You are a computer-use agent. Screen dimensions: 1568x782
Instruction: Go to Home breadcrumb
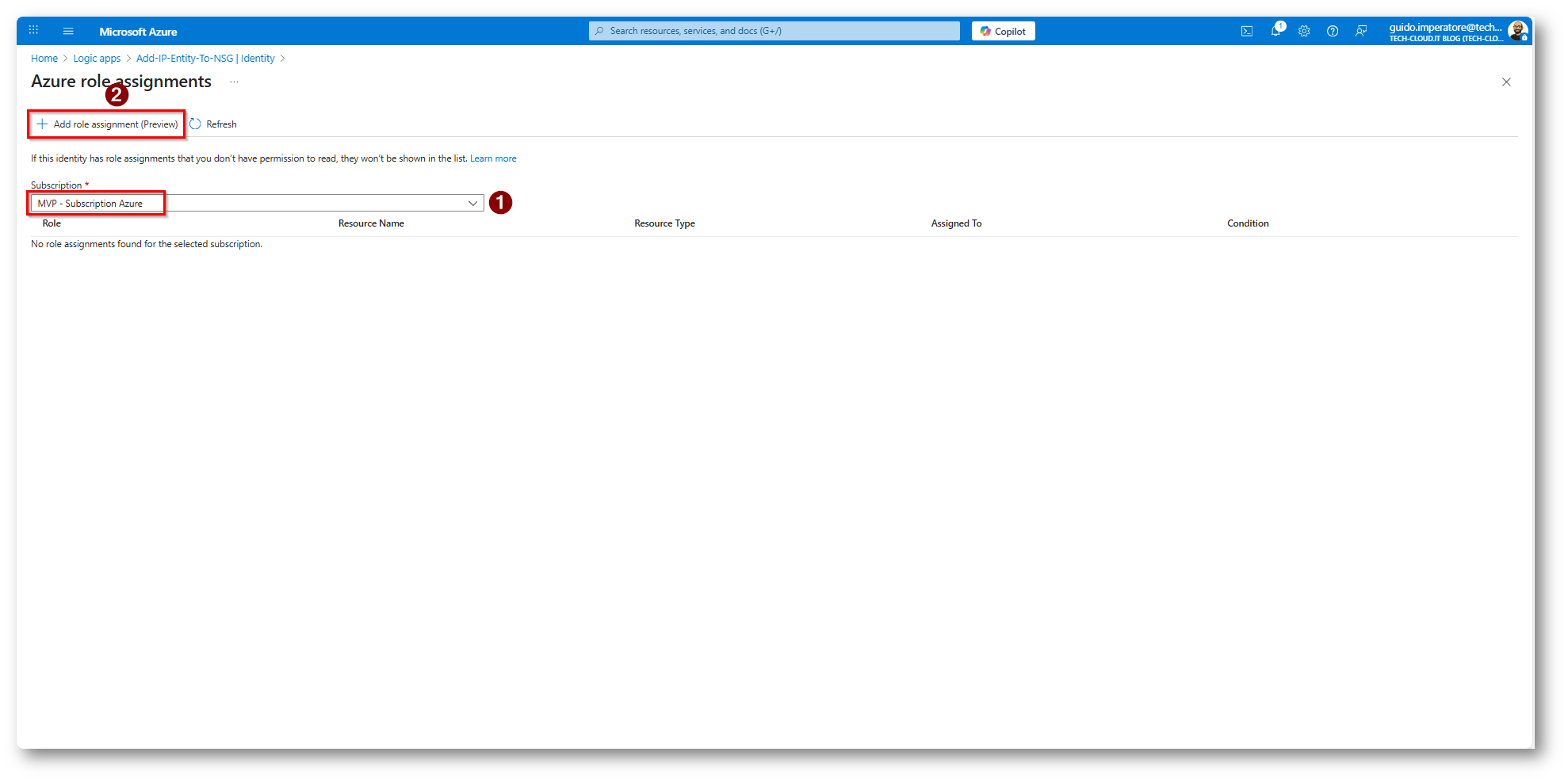44,59
